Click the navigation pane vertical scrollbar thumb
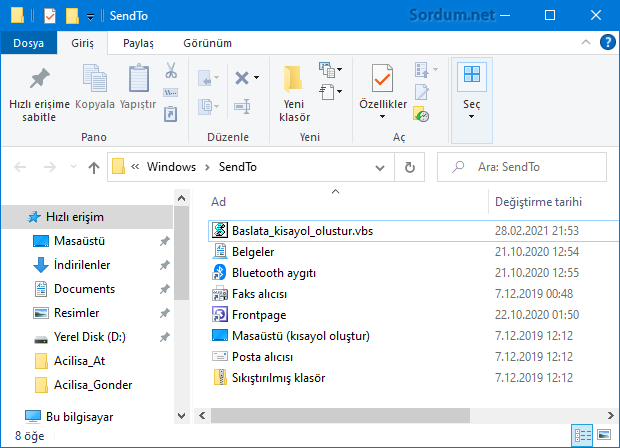The width and height of the screenshot is (620, 448). click(x=181, y=253)
